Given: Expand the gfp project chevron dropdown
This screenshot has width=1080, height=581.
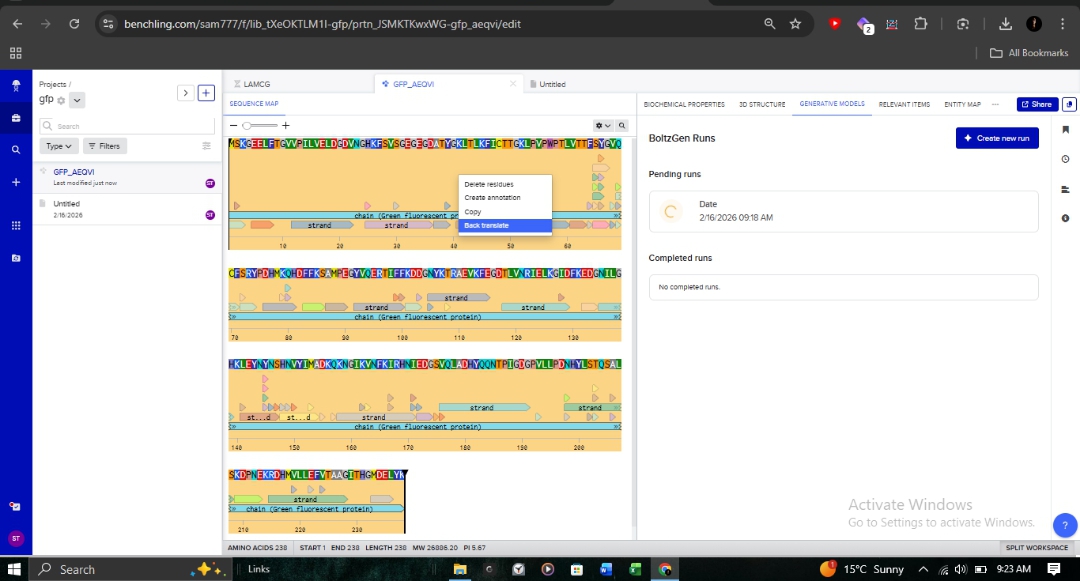Looking at the screenshot, I should pyautogui.click(x=78, y=100).
